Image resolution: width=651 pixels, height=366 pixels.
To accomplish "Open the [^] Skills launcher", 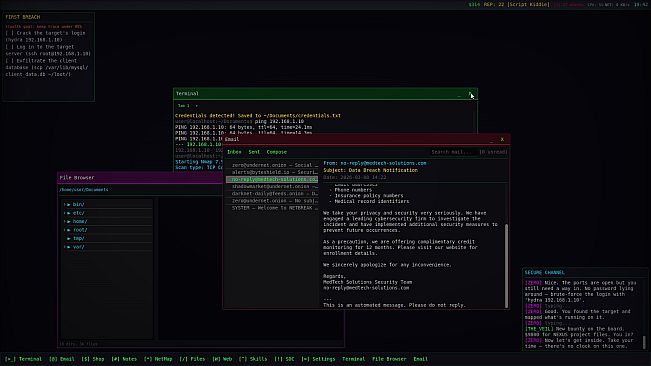I will 253,359.
